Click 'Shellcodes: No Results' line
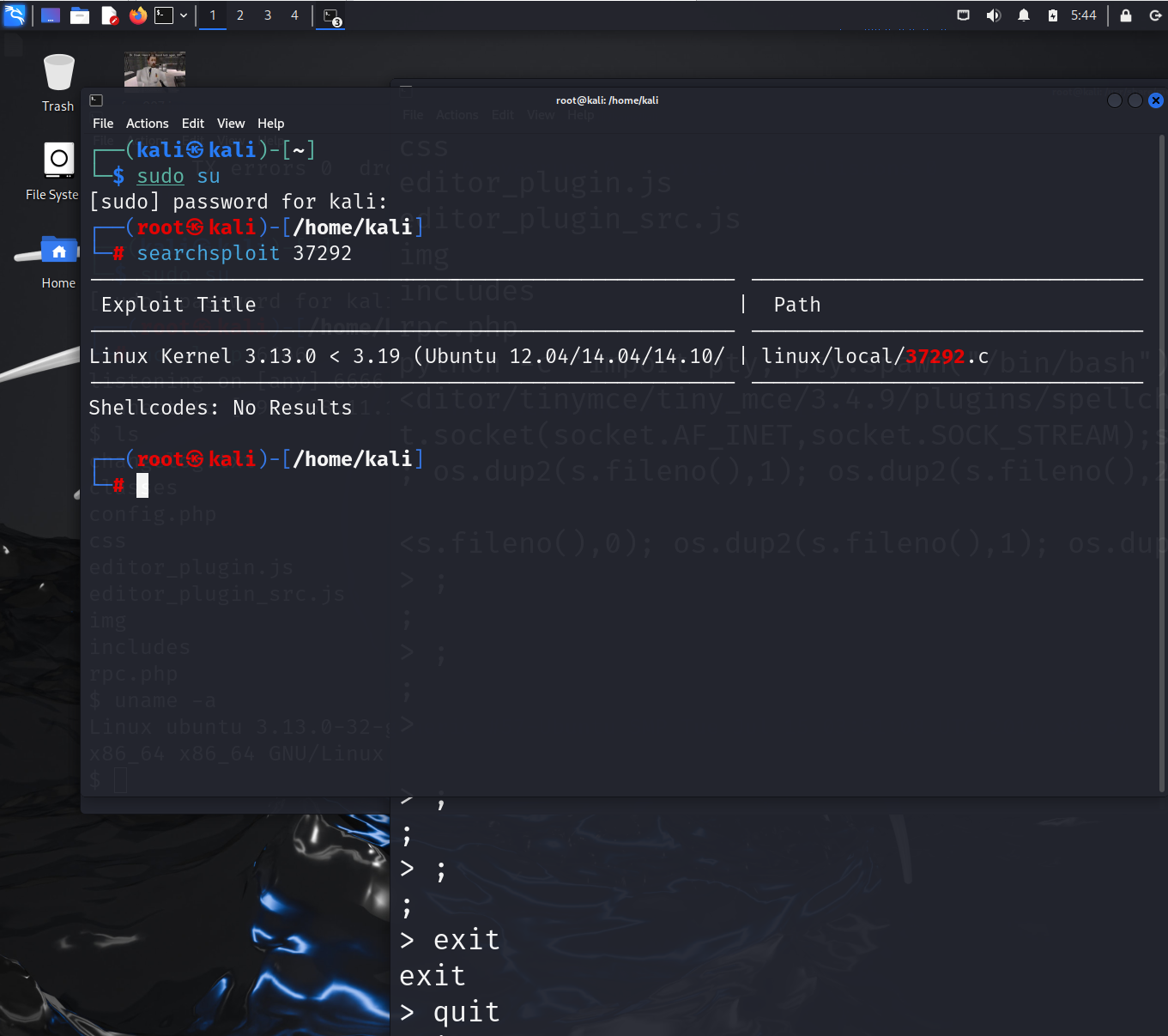Image resolution: width=1168 pixels, height=1036 pixels. (x=221, y=408)
